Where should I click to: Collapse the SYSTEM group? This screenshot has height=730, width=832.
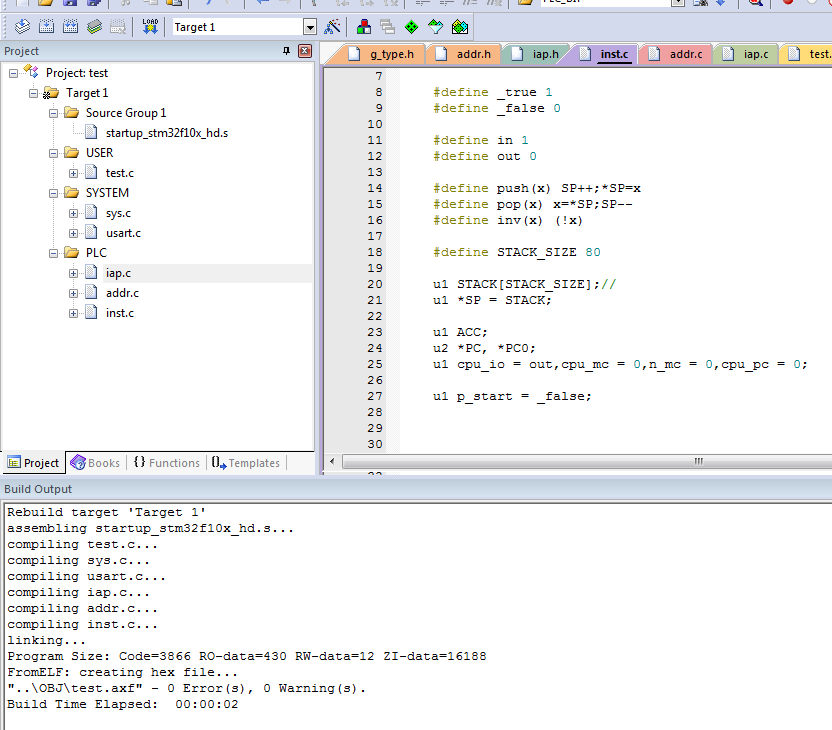(53, 194)
